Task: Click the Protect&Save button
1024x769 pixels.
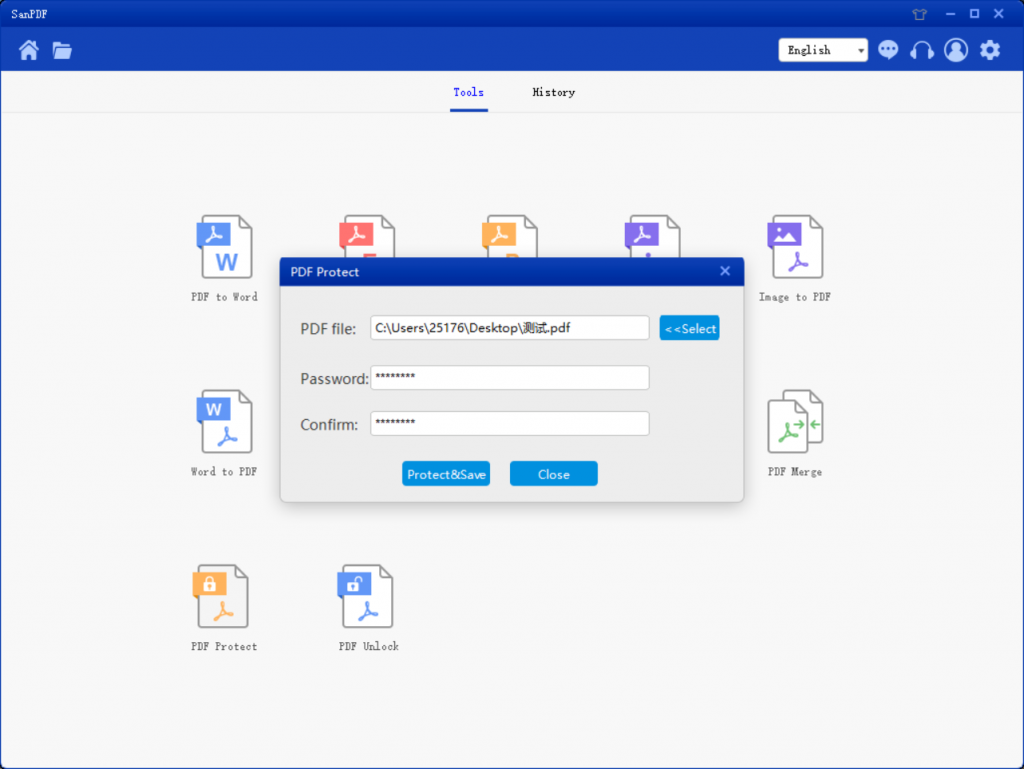Action: [x=446, y=474]
